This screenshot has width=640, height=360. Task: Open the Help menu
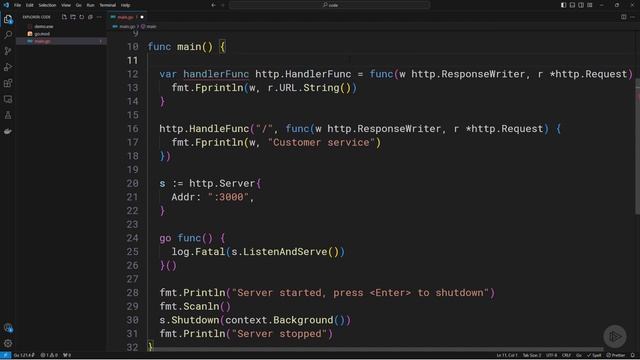(x=126, y=5)
